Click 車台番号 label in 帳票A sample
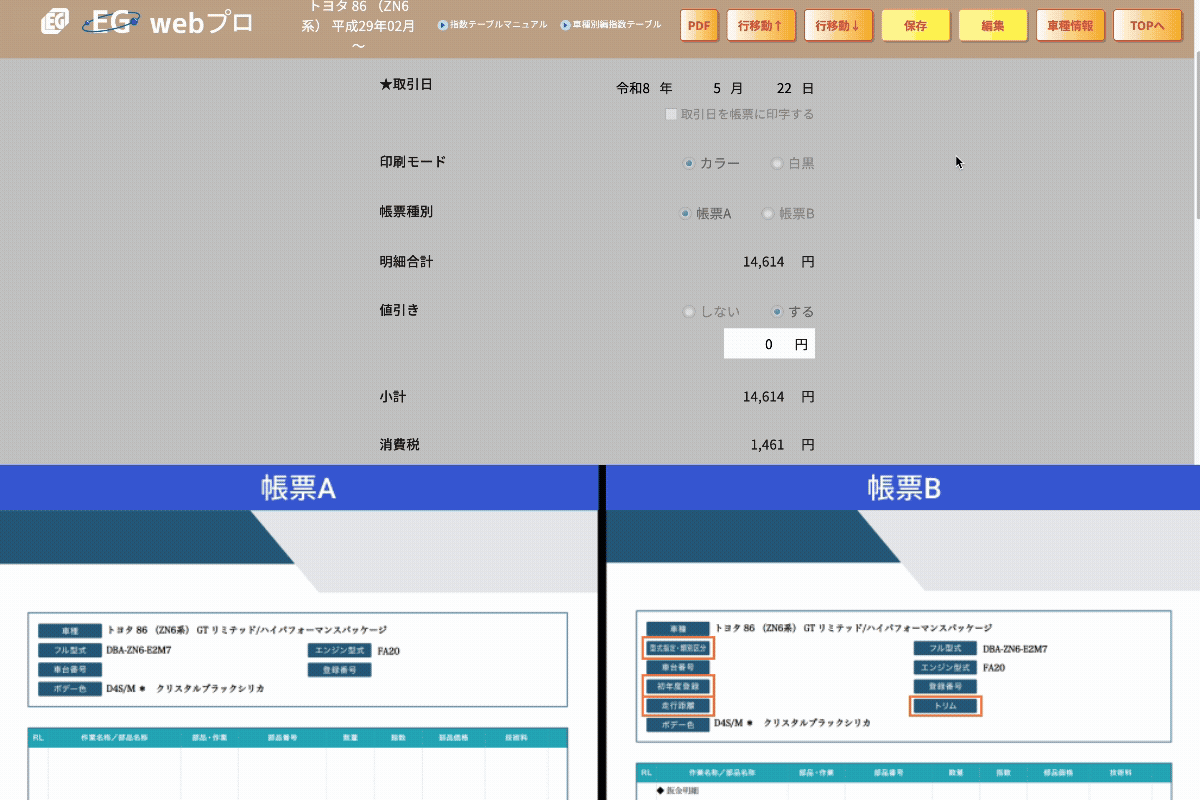 pyautogui.click(x=70, y=670)
